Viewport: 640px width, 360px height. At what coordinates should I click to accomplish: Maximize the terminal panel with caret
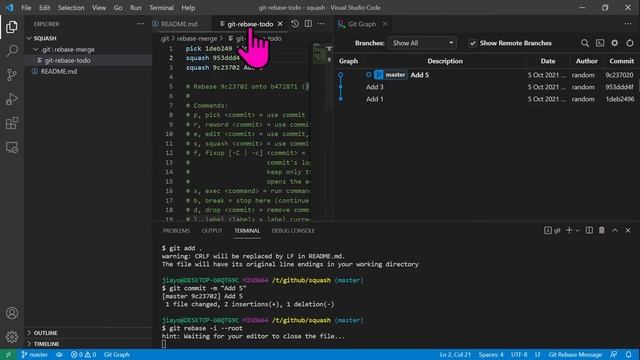[x=615, y=230]
